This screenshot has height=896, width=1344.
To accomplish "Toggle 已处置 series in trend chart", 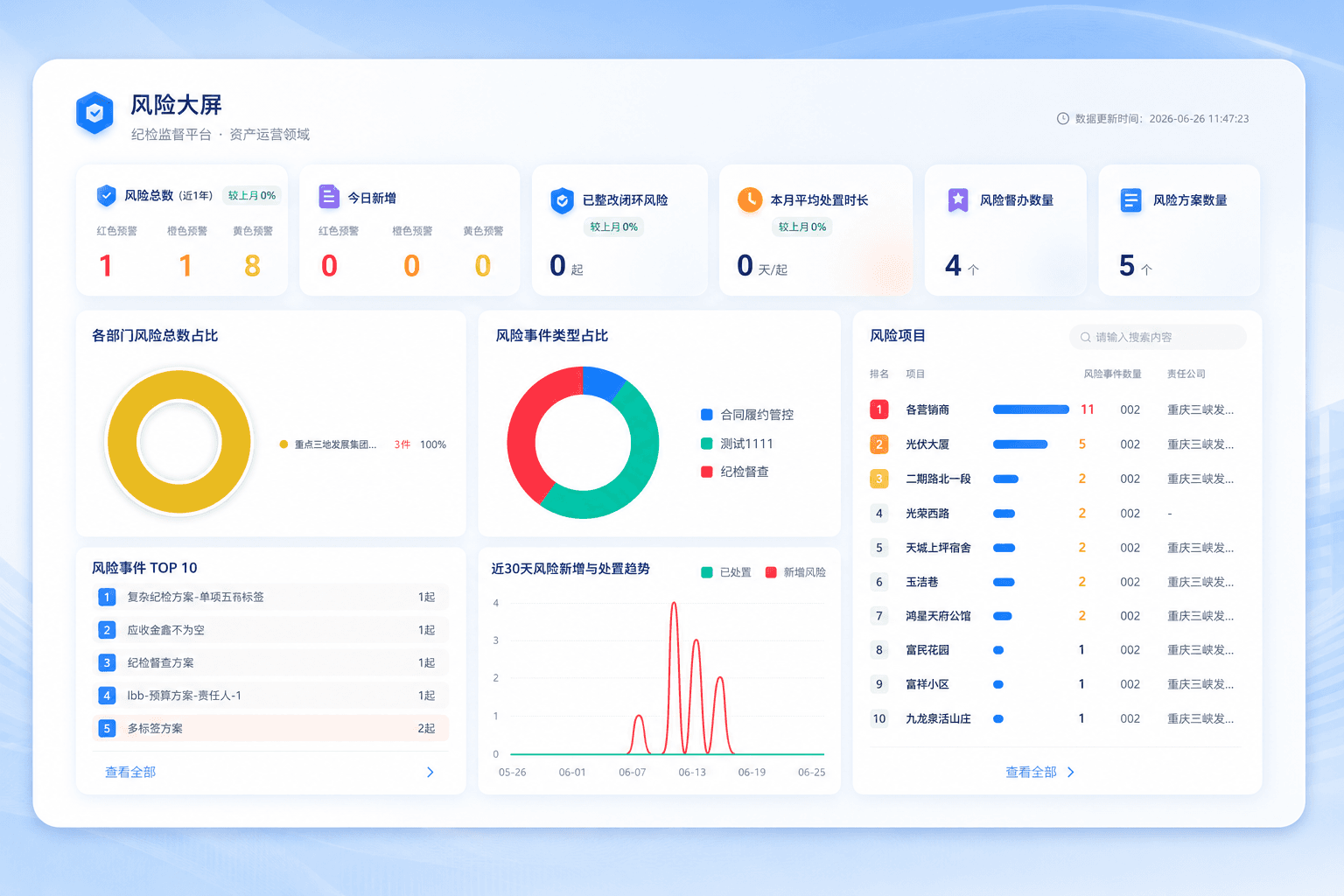I will tap(726, 572).
